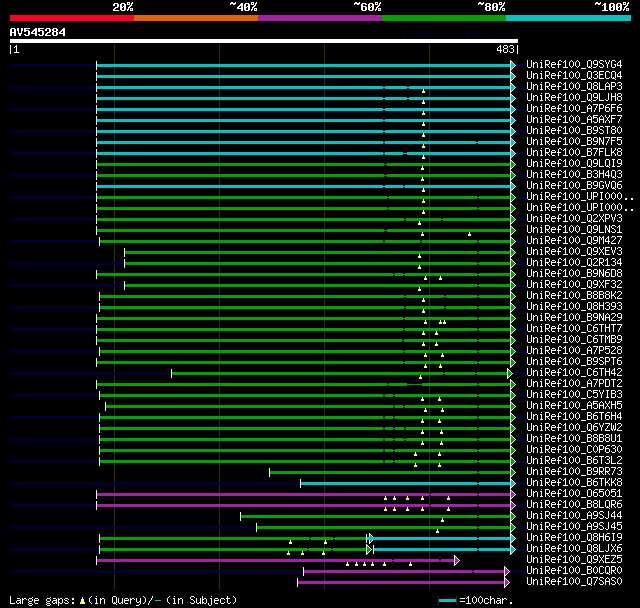Open the UniRef100_Q3ECQ4 hit
This screenshot has height=608, width=640.
(574, 75)
